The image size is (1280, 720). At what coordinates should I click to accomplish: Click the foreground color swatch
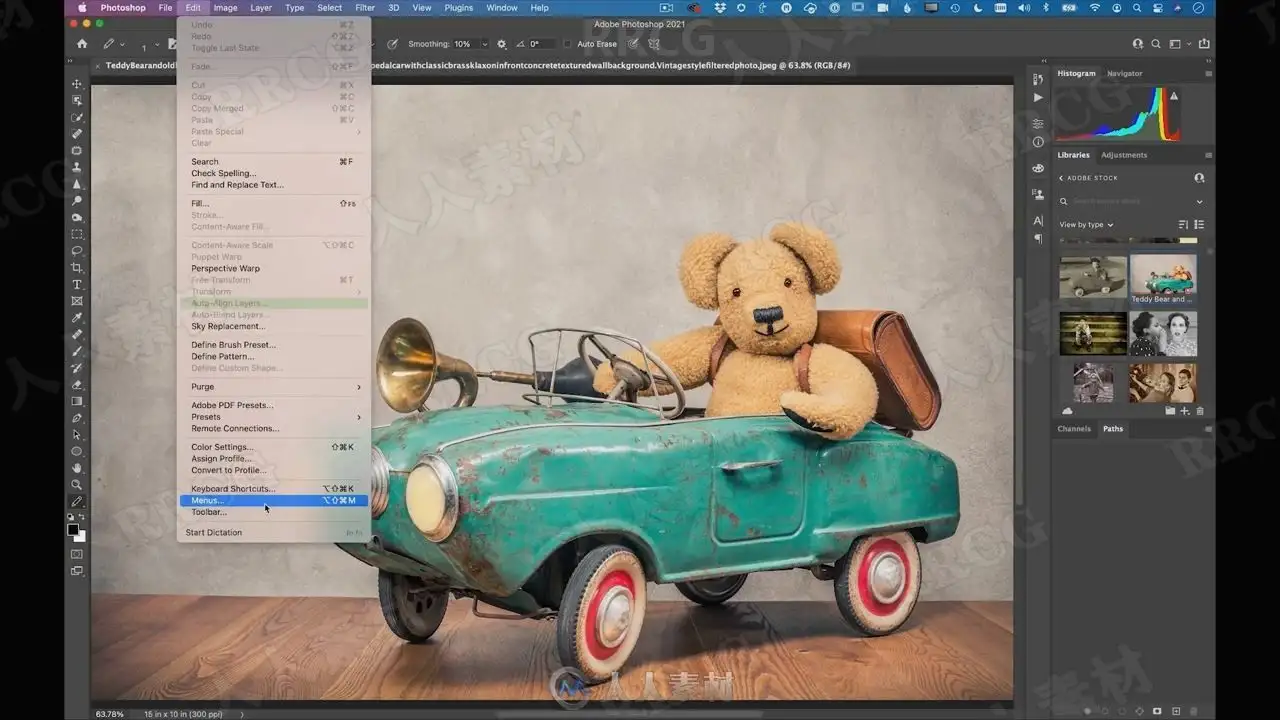pyautogui.click(x=73, y=530)
